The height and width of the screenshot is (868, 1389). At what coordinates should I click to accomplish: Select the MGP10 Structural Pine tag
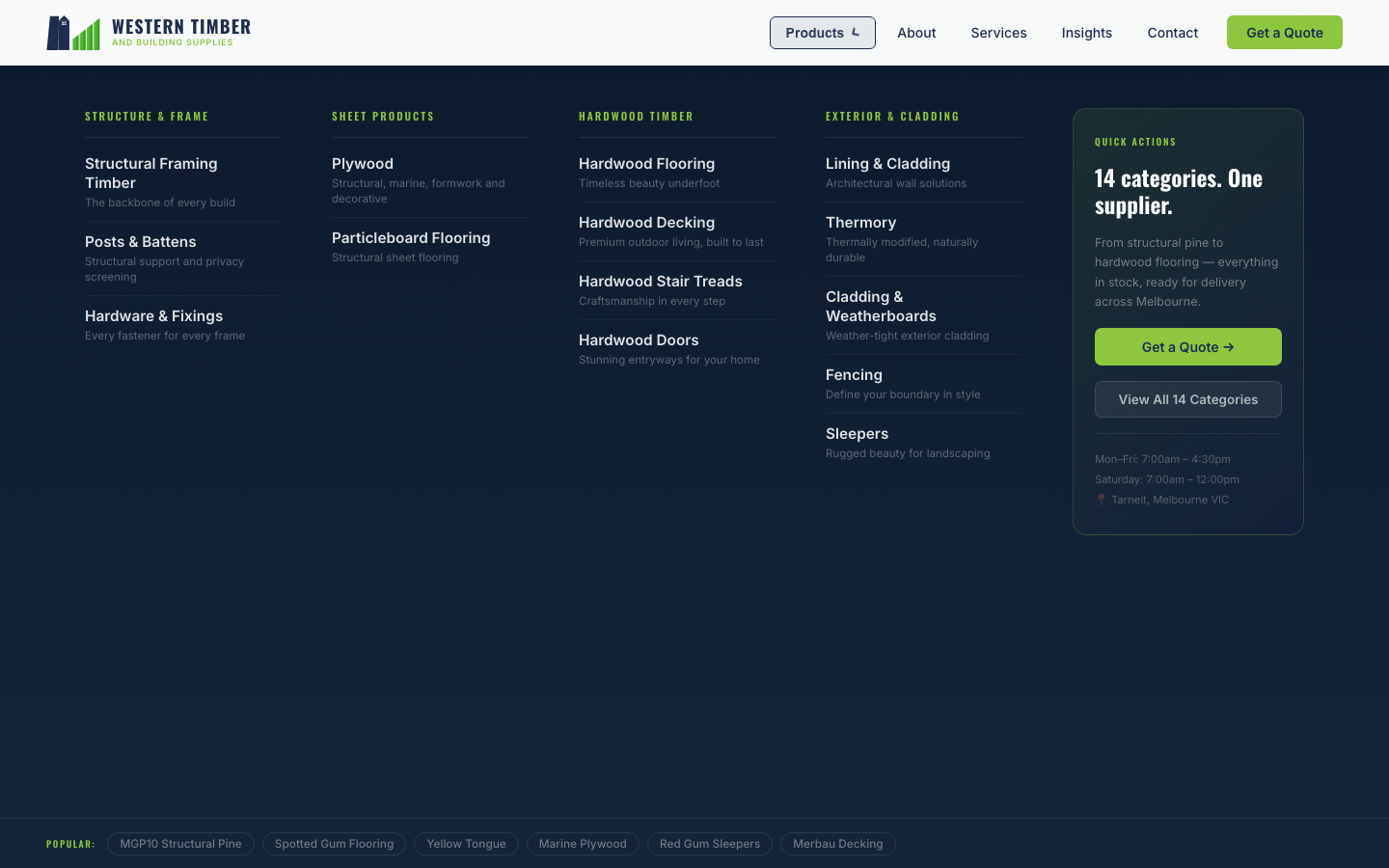[x=180, y=844]
